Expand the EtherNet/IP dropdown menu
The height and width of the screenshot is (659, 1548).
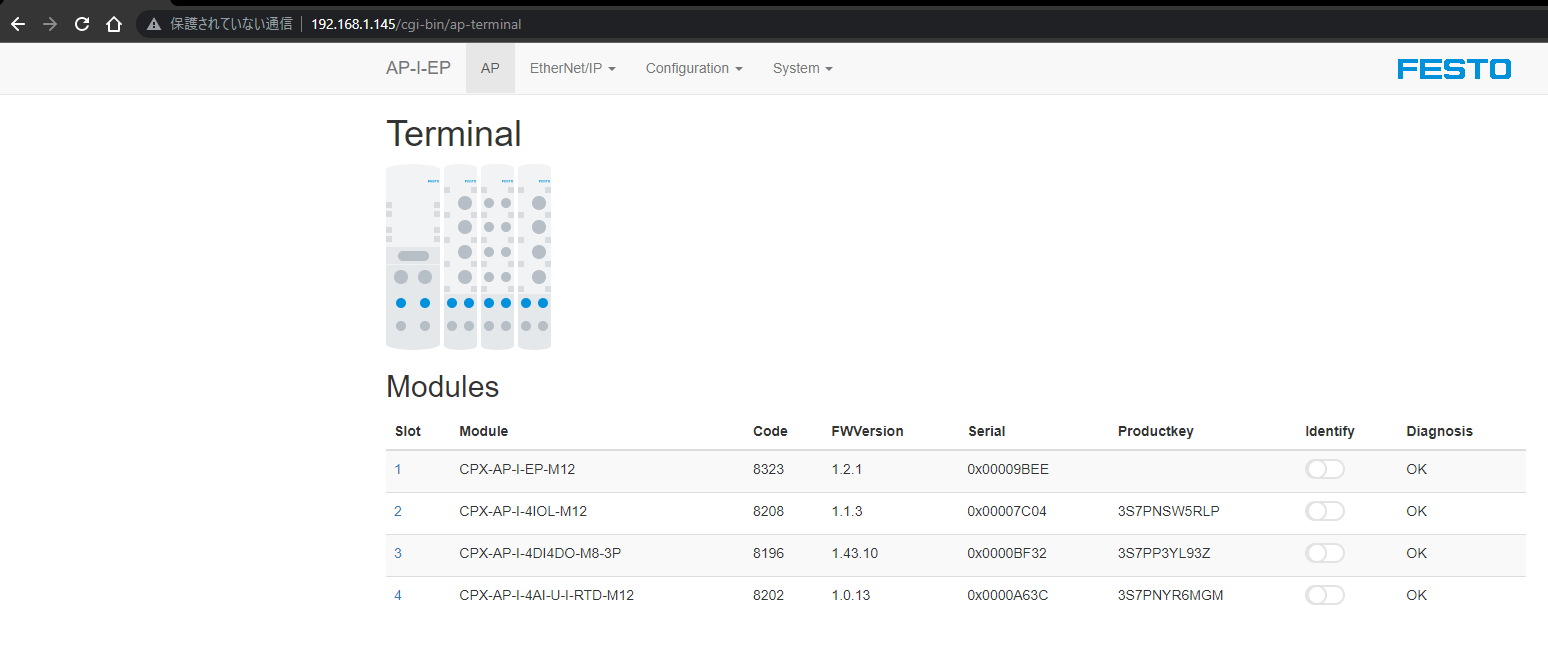pos(572,68)
